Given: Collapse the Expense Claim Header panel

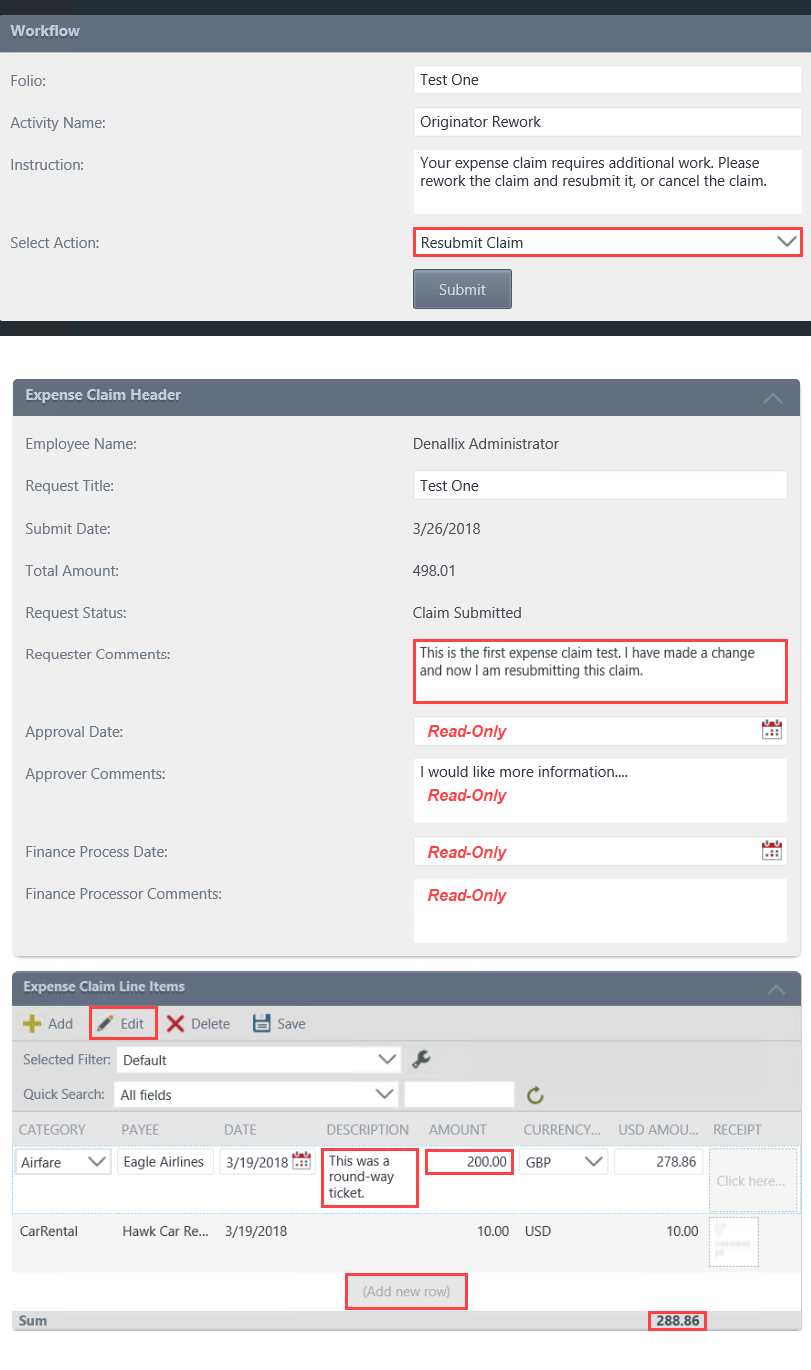Looking at the screenshot, I should (772, 397).
